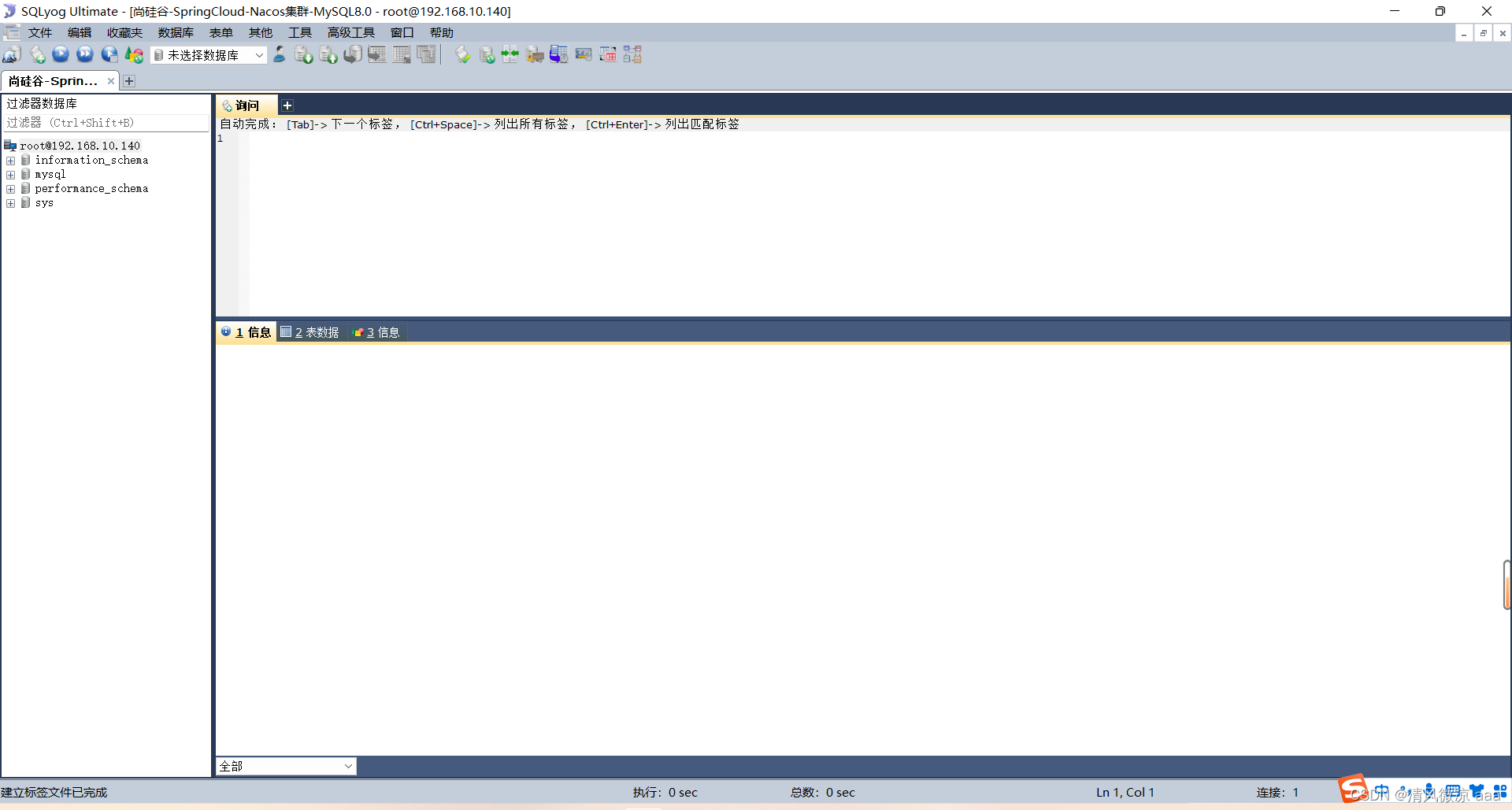Click the new connection toolbar icon
Image resolution: width=1512 pixels, height=810 pixels.
tap(12, 54)
